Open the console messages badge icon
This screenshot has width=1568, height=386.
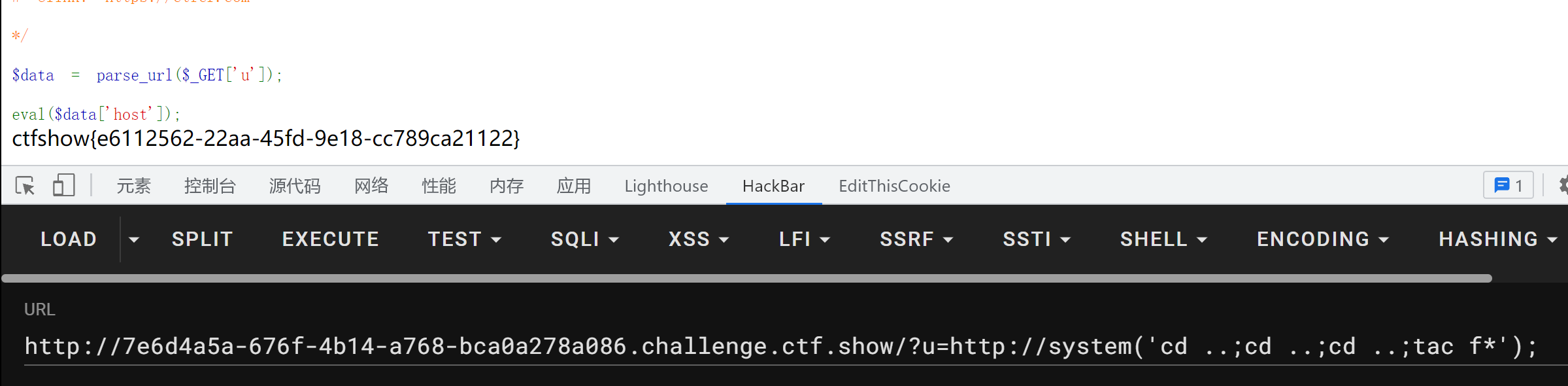tap(1508, 186)
